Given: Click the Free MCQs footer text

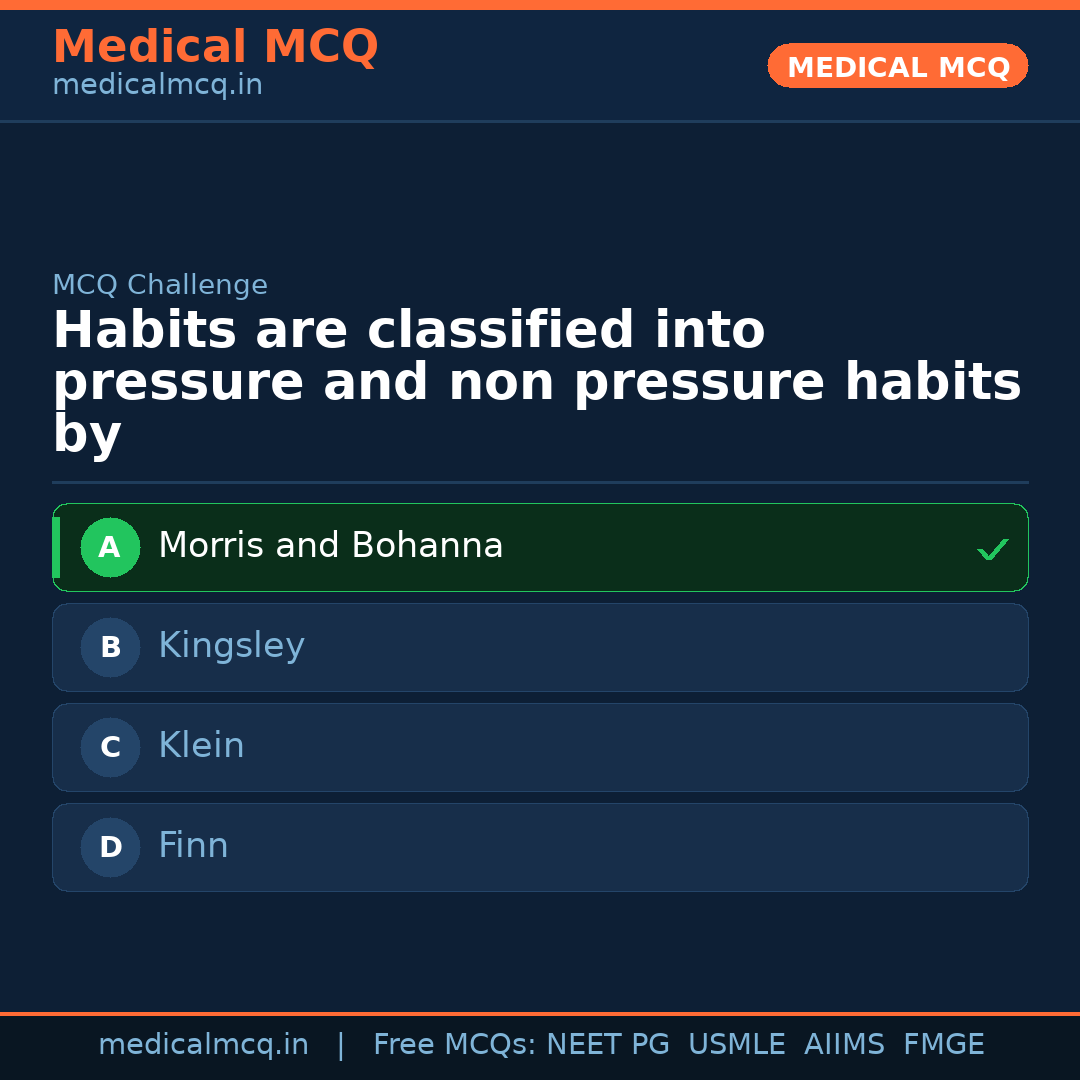Looking at the screenshot, I should click(454, 1045).
